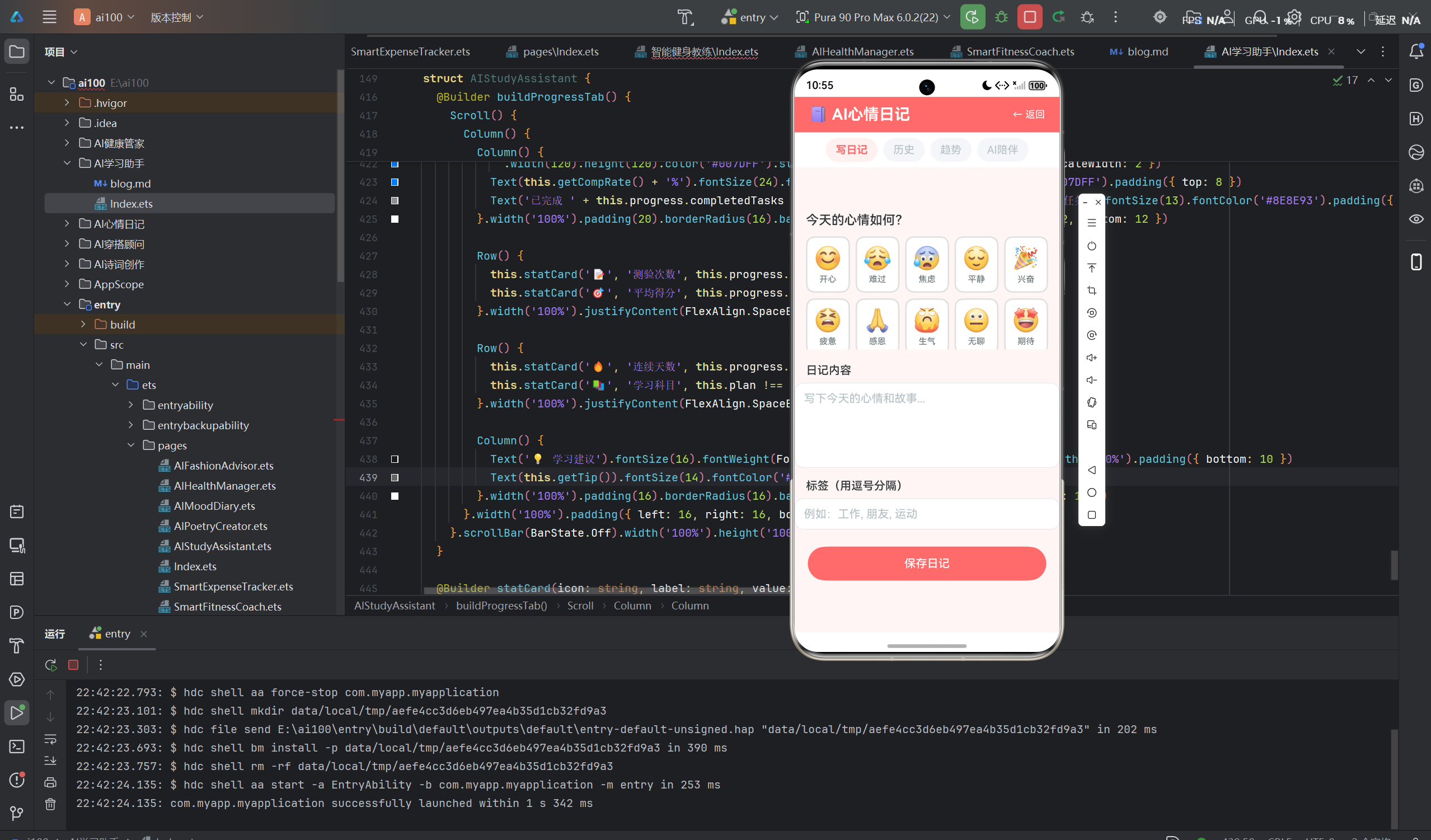Open the Previewer eye icon on right bar
Viewport: 1431px width, 840px height.
[1416, 219]
